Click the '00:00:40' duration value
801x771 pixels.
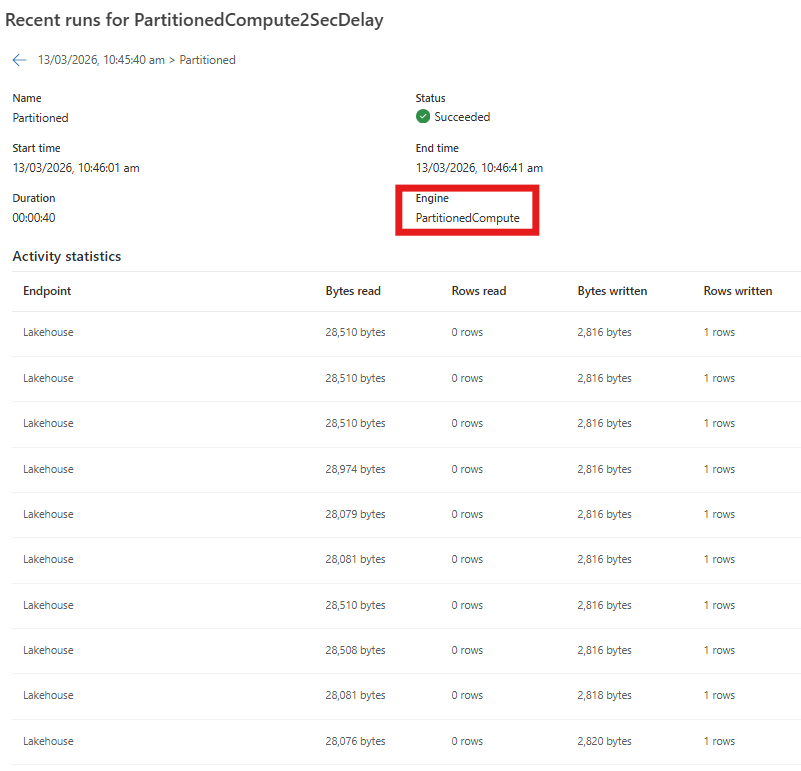[x=34, y=216]
